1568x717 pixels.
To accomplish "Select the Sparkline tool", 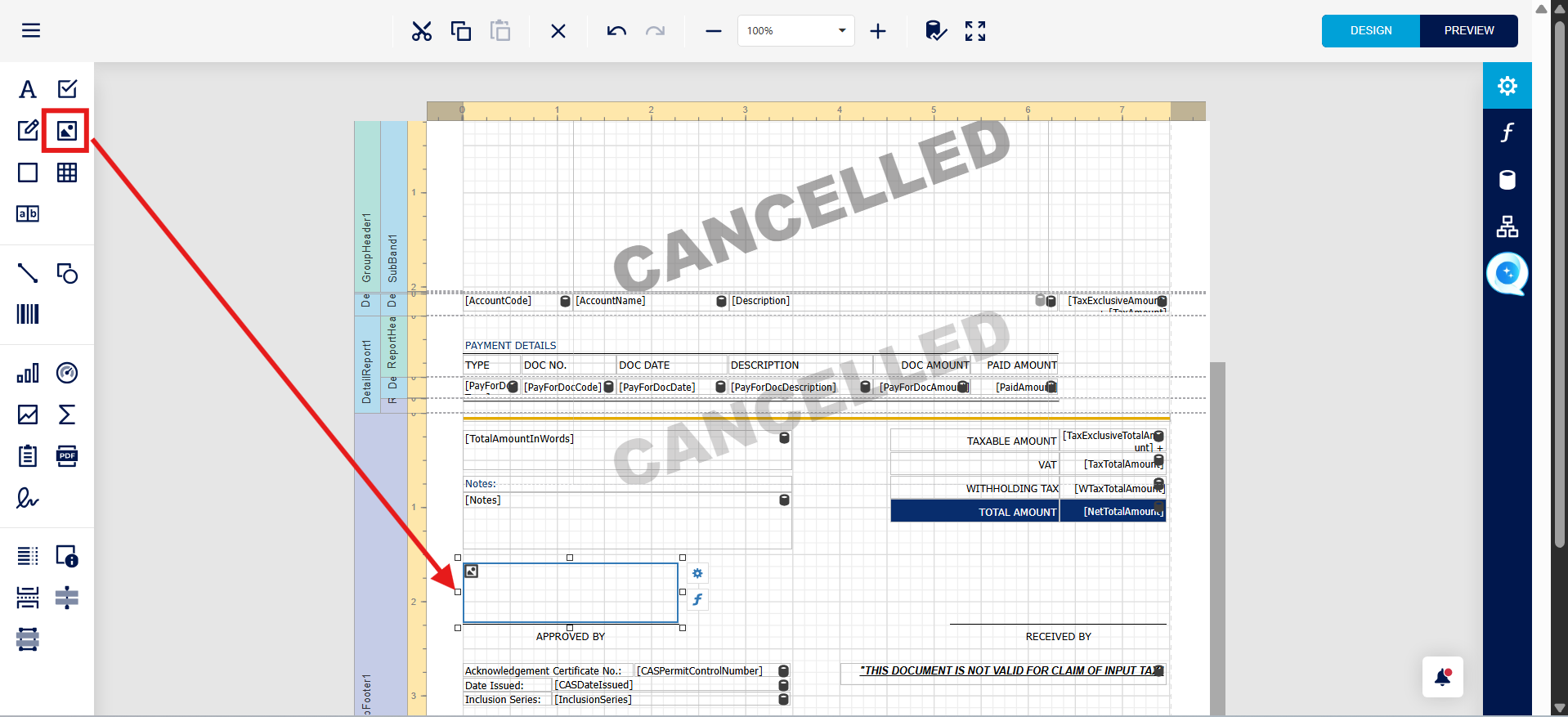I will [28, 415].
